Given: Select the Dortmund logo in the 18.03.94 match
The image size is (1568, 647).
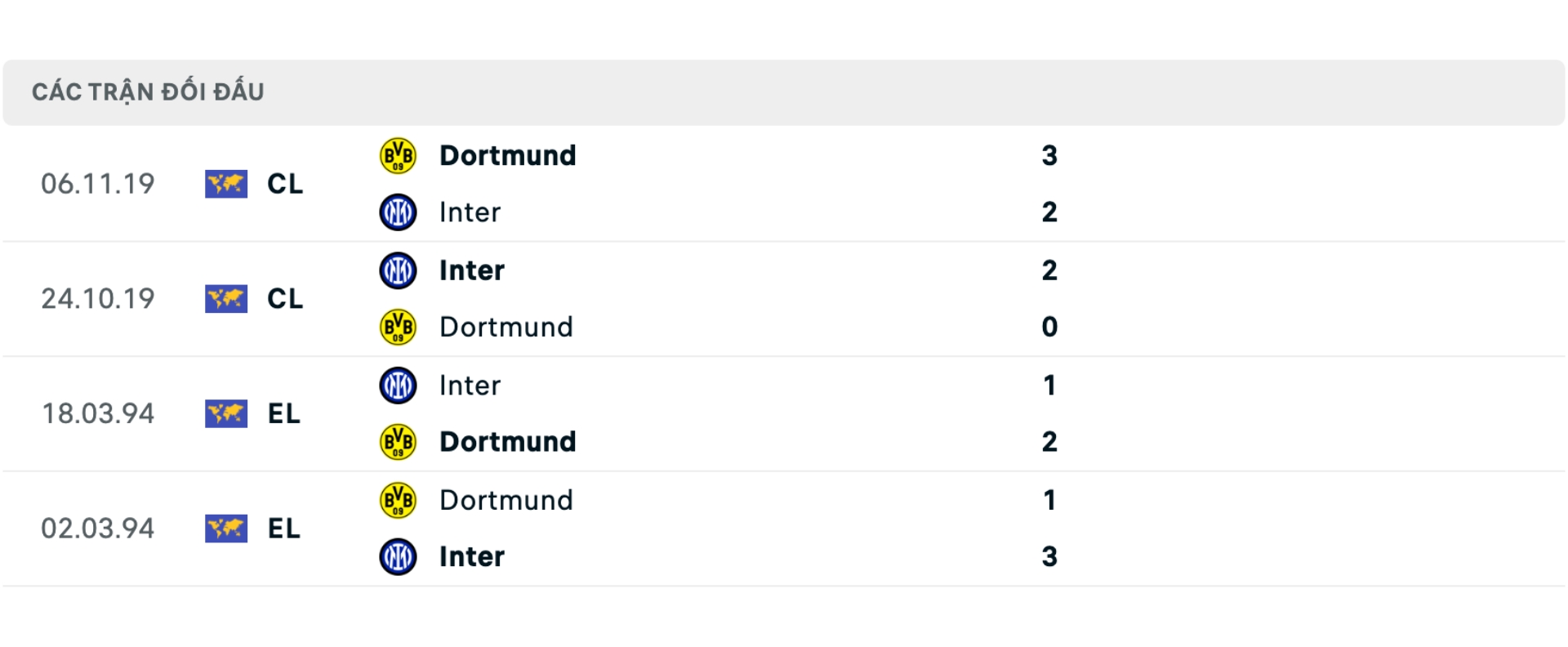Looking at the screenshot, I should 398,442.
